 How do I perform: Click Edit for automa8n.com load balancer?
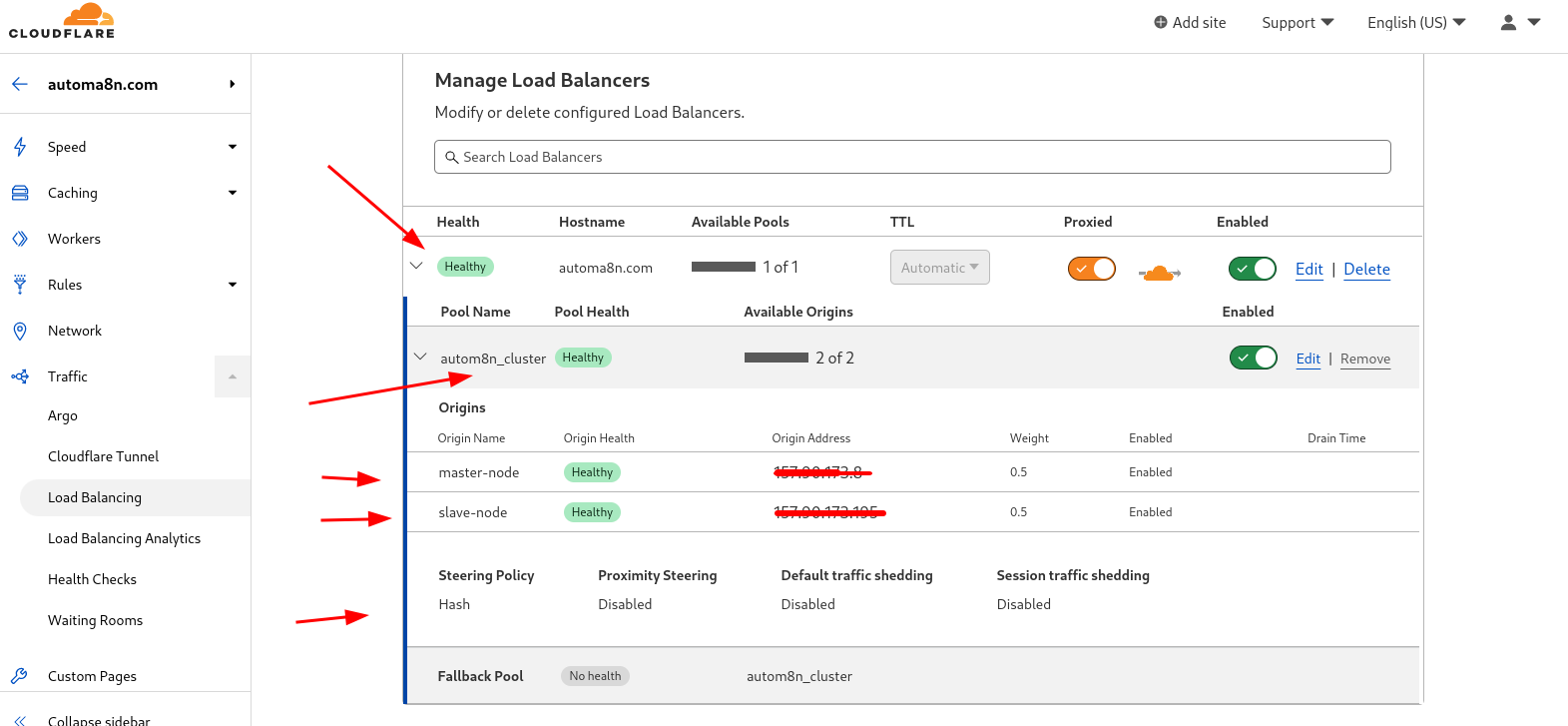[x=1309, y=269]
